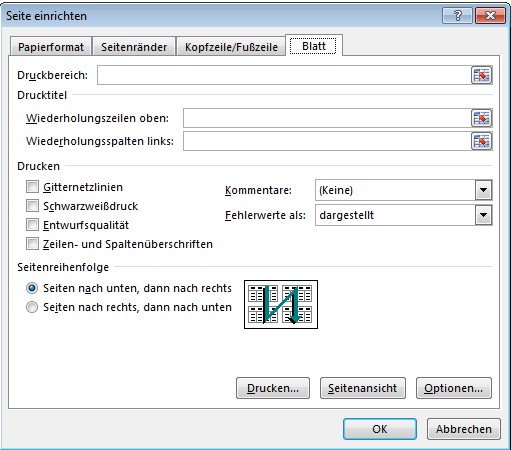511x450 pixels.
Task: Click the help question mark icon
Action: (457, 15)
